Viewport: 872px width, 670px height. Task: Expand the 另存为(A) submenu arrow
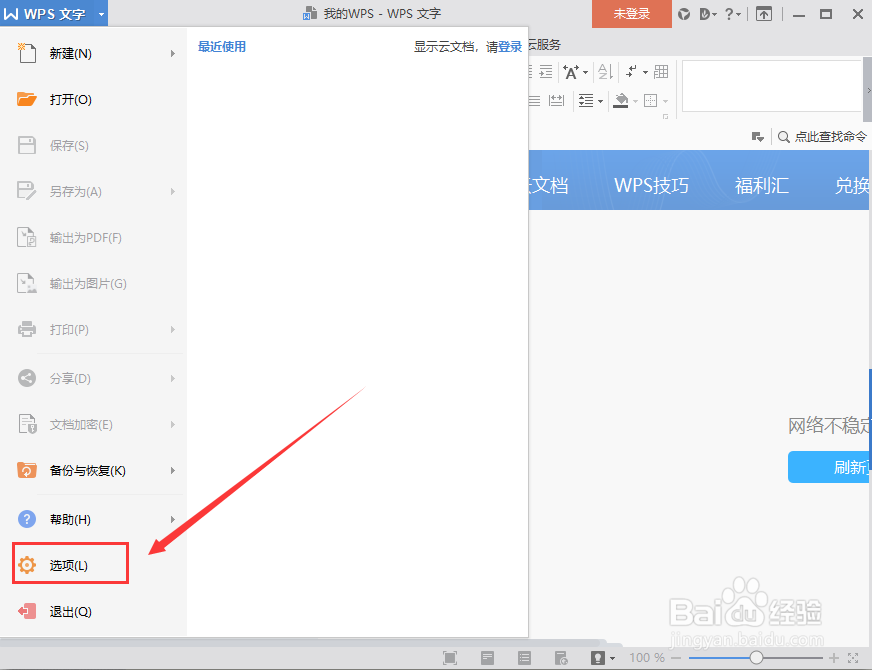click(173, 191)
